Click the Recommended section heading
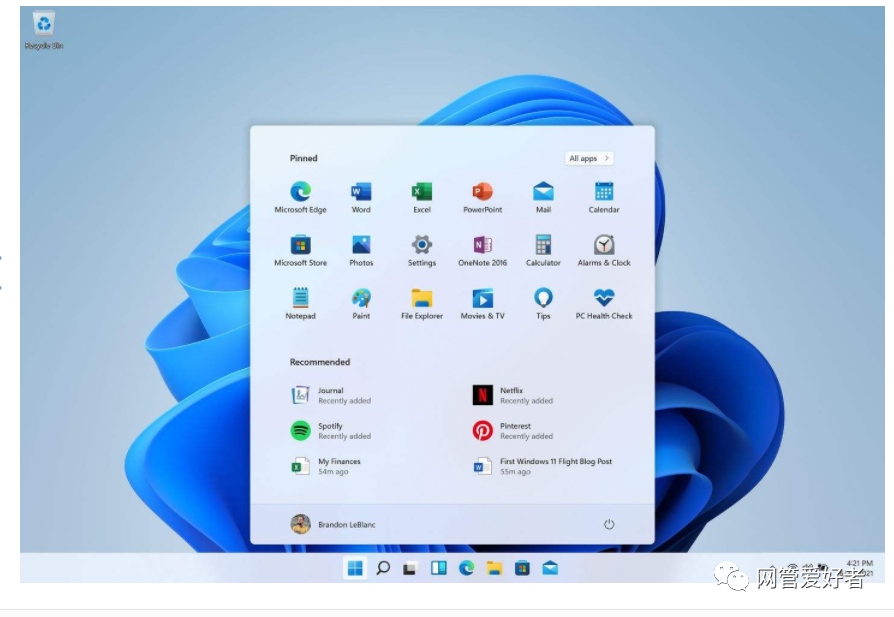 point(320,362)
